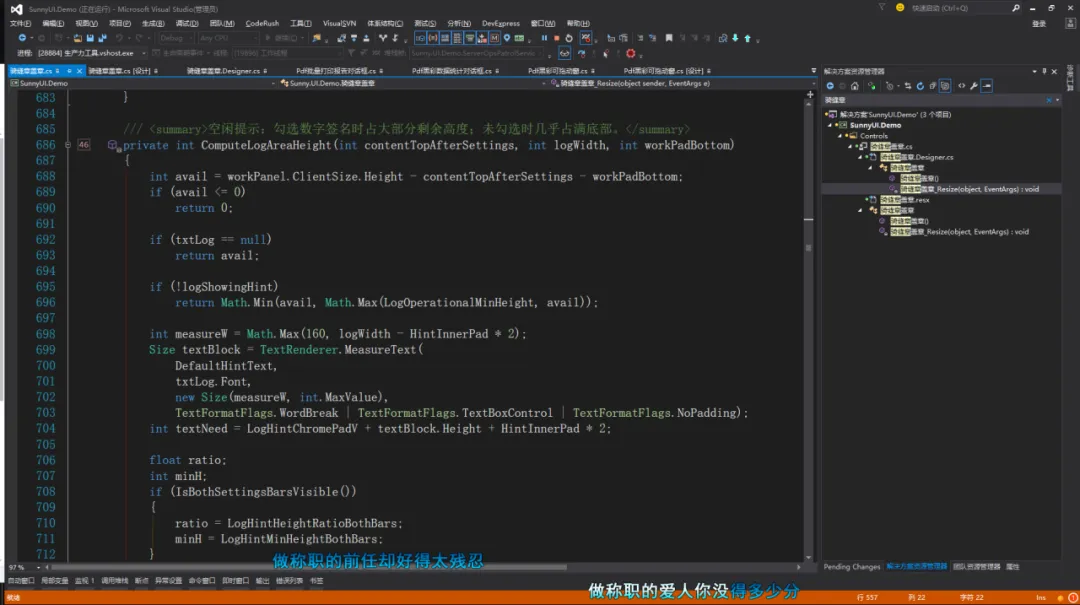Refresh the Solution Explorer tree
The height and width of the screenshot is (605, 1080).
pyautogui.click(x=920, y=86)
